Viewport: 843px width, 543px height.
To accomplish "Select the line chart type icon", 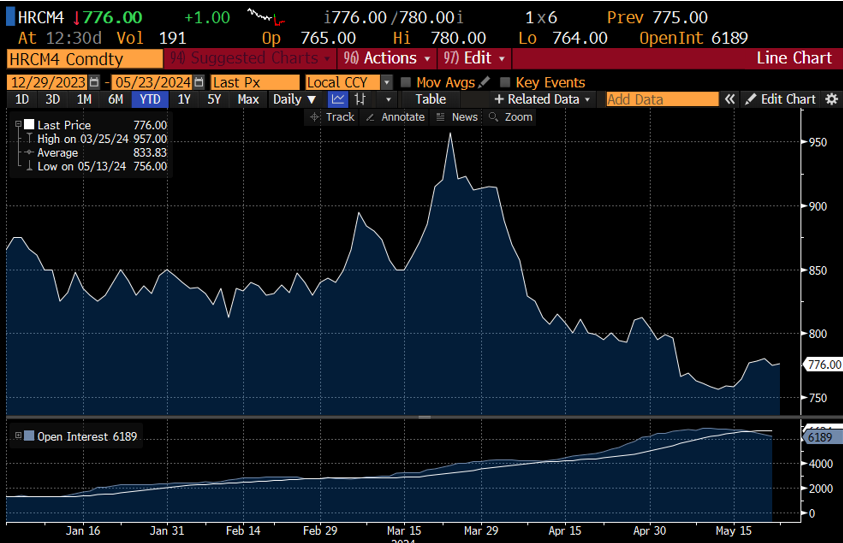I will (338, 99).
